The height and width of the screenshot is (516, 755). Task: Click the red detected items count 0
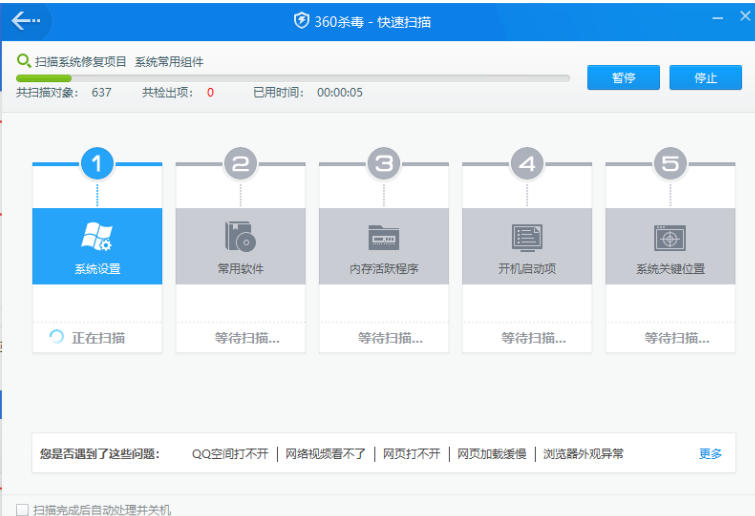coord(210,92)
